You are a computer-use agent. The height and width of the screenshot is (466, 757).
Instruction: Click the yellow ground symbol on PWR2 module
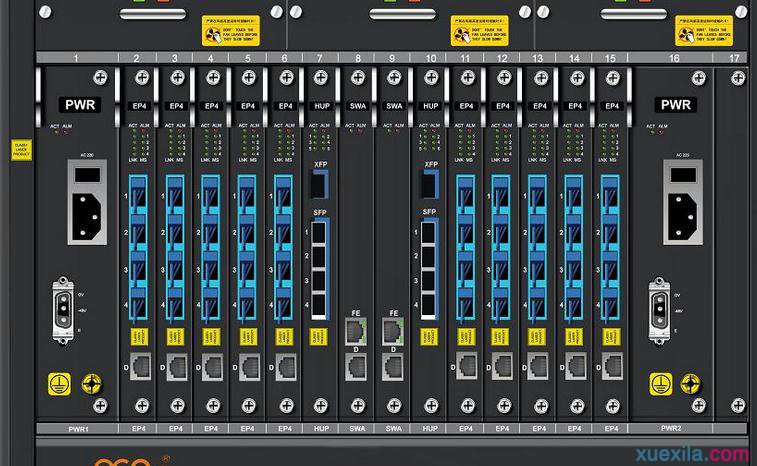point(659,381)
